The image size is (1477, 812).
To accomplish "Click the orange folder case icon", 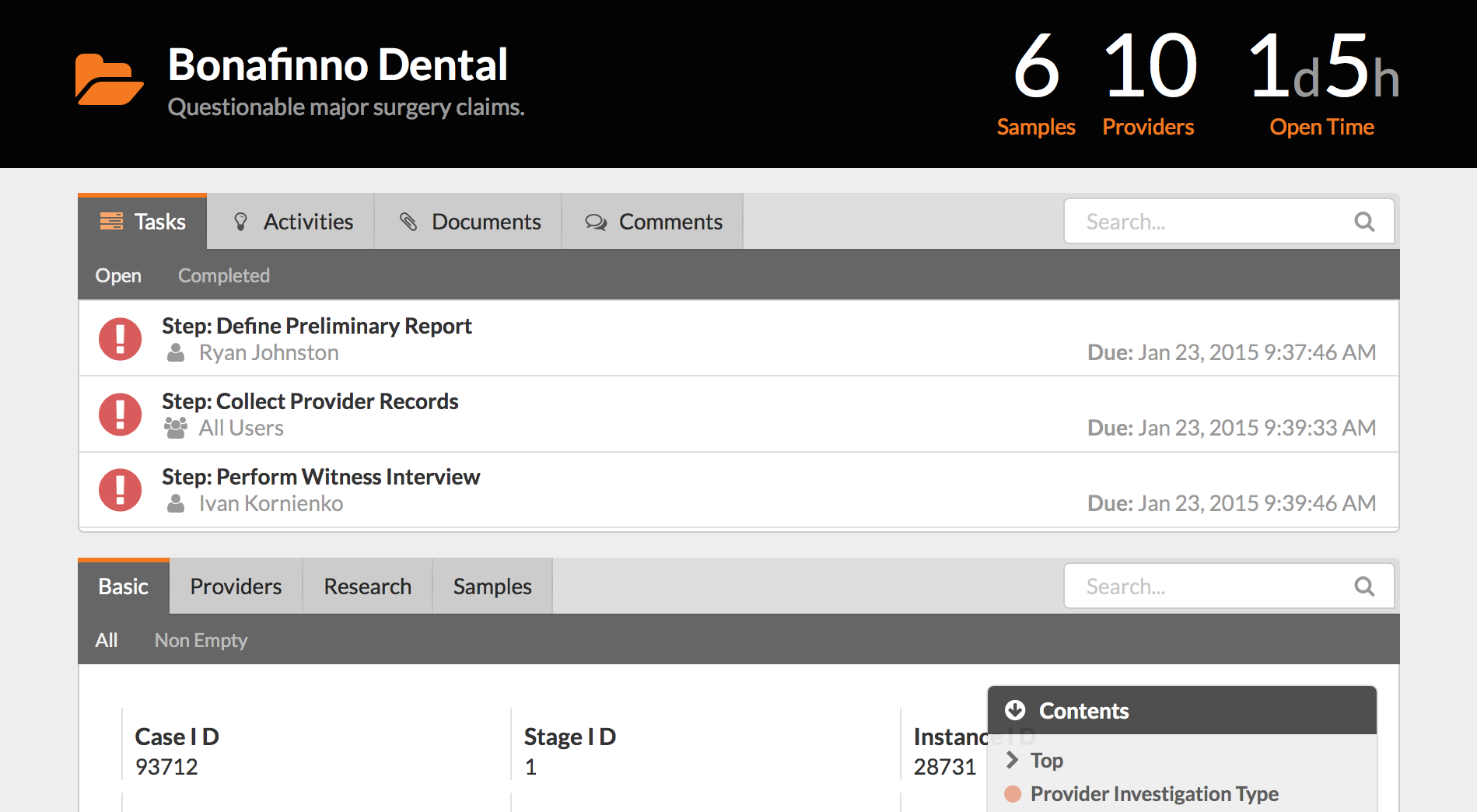I will tap(109, 79).
